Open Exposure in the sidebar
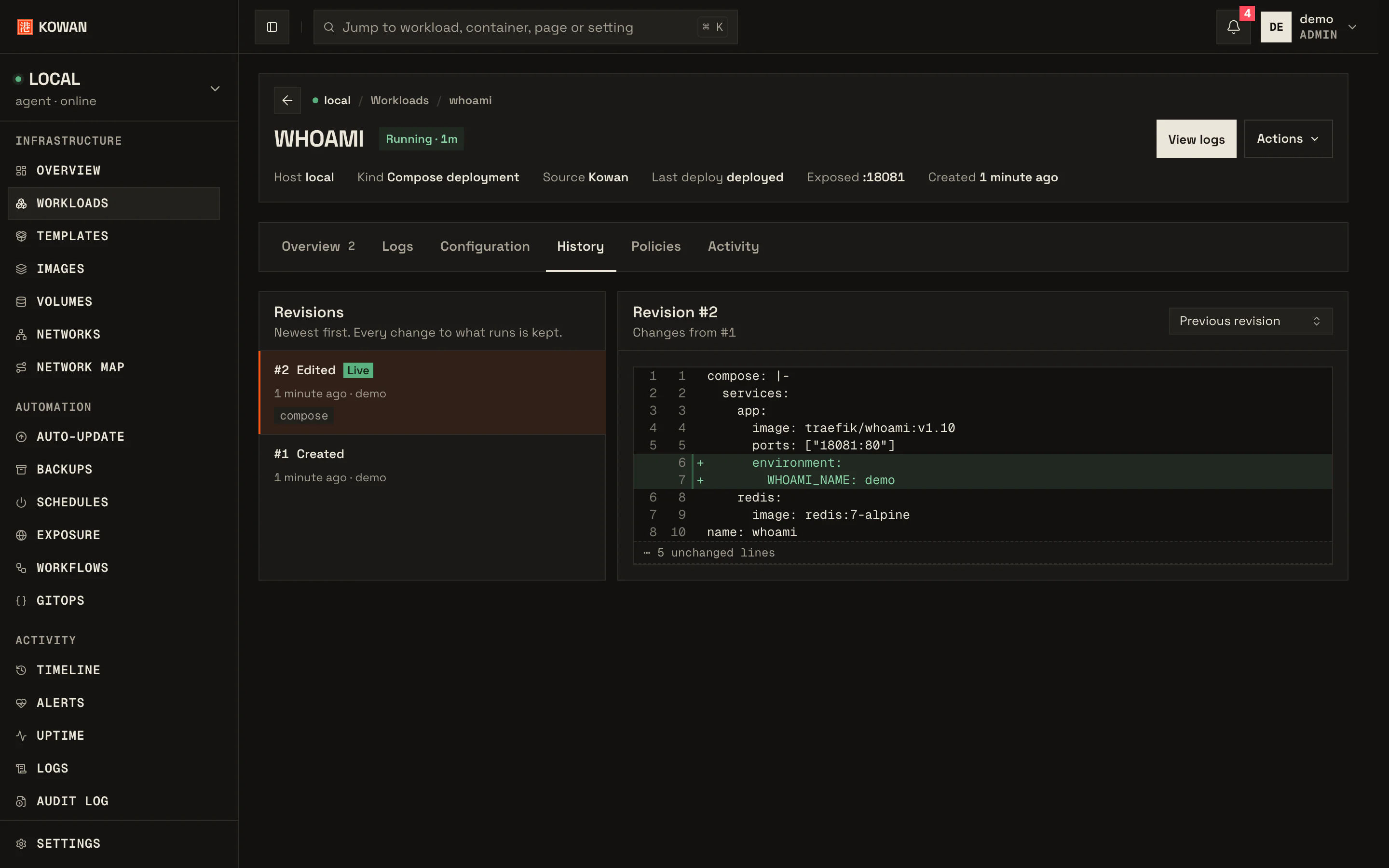The width and height of the screenshot is (1389, 868). (114, 534)
